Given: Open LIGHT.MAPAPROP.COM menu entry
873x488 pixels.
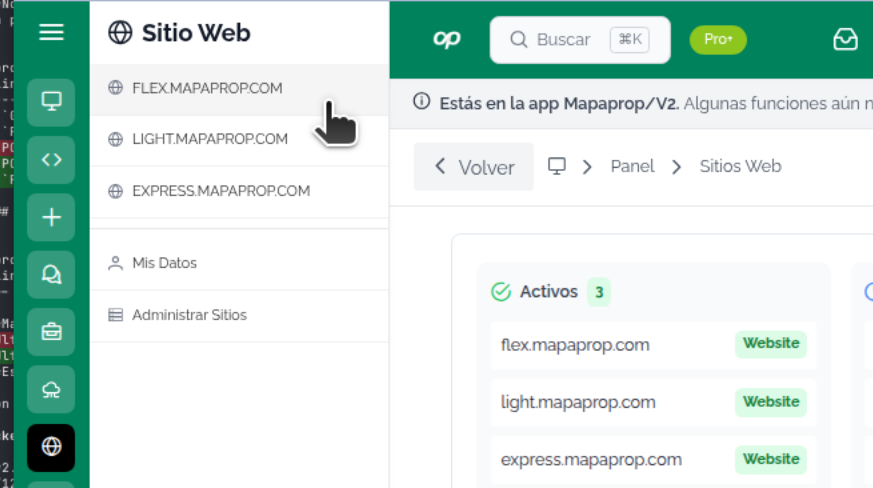Looking at the screenshot, I should tap(239, 140).
